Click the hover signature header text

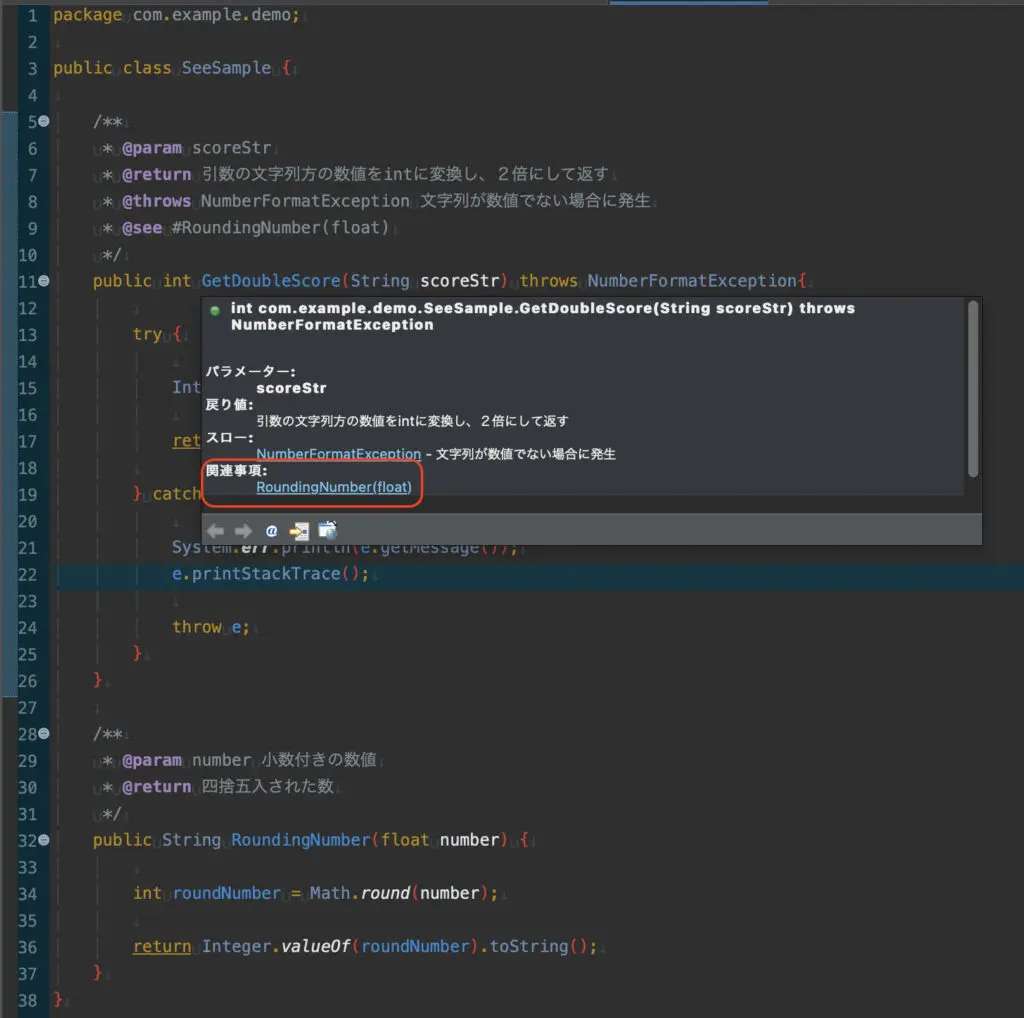pyautogui.click(x=543, y=316)
